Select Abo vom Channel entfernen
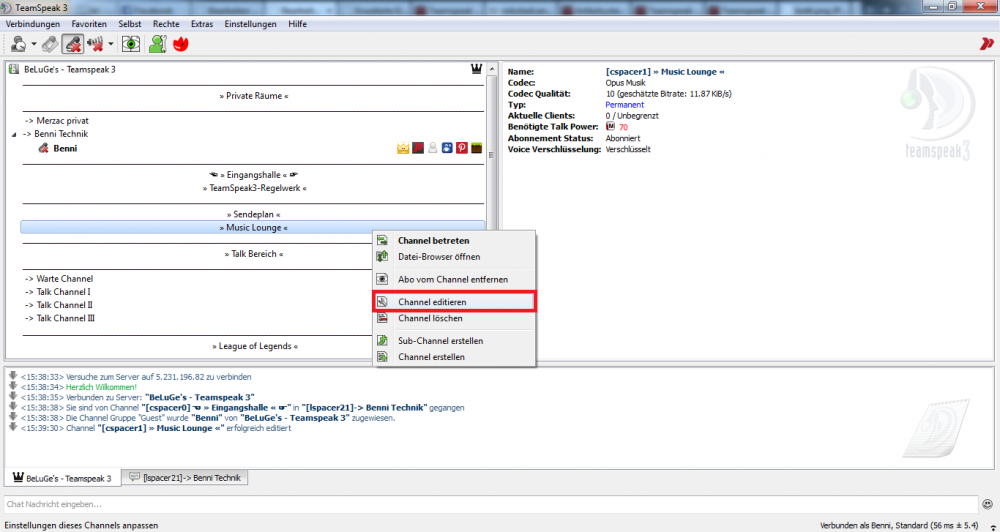 (454, 279)
